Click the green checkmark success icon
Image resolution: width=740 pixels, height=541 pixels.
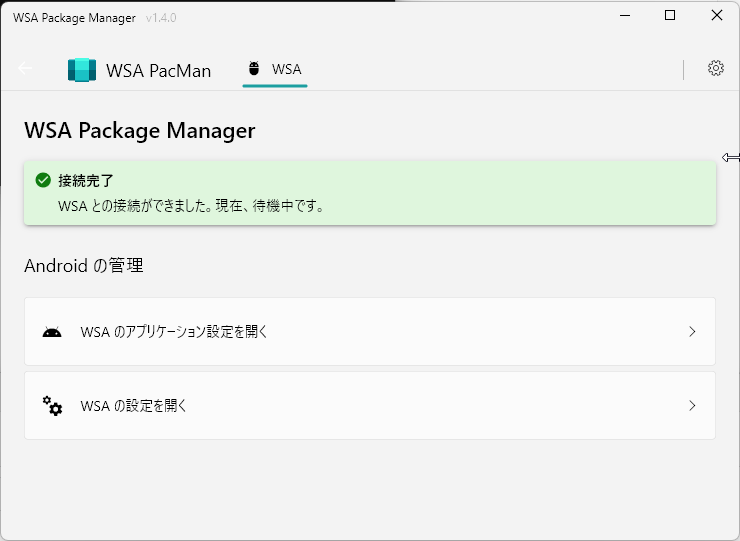point(43,181)
